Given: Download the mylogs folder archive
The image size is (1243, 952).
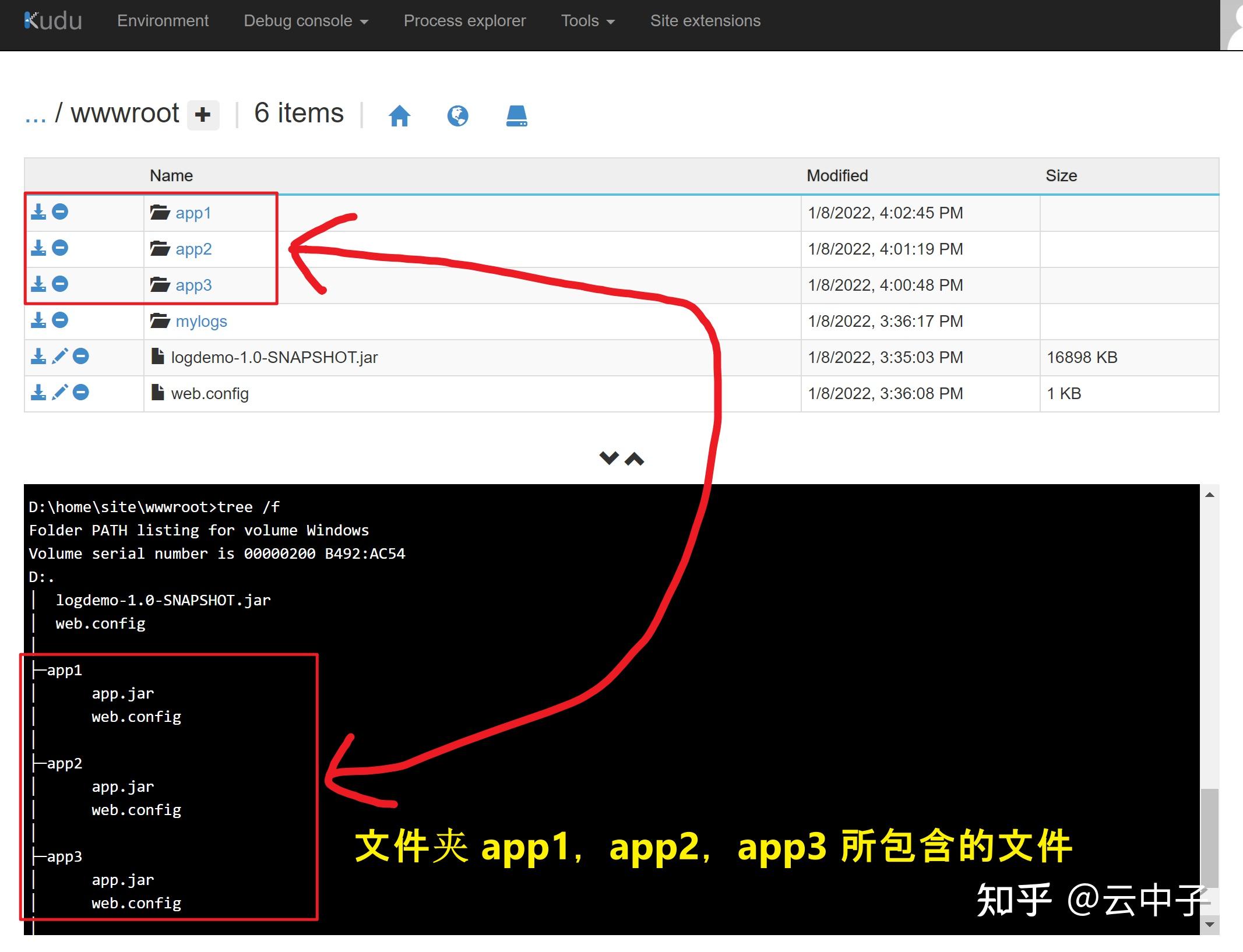Looking at the screenshot, I should tap(38, 321).
